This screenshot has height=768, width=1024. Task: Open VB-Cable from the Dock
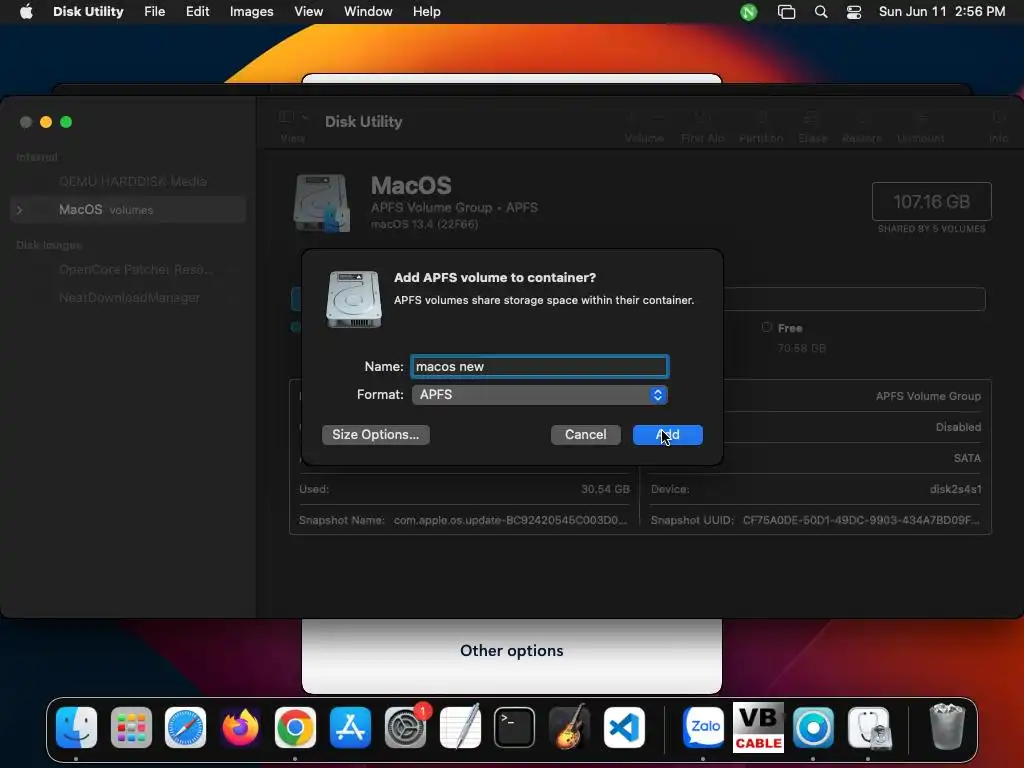(758, 727)
